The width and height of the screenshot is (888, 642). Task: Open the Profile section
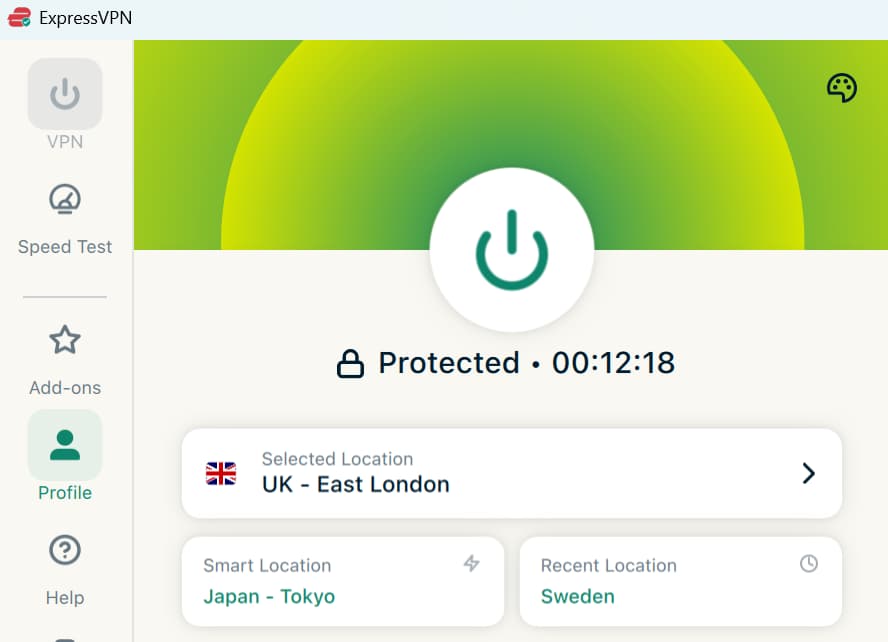64,460
